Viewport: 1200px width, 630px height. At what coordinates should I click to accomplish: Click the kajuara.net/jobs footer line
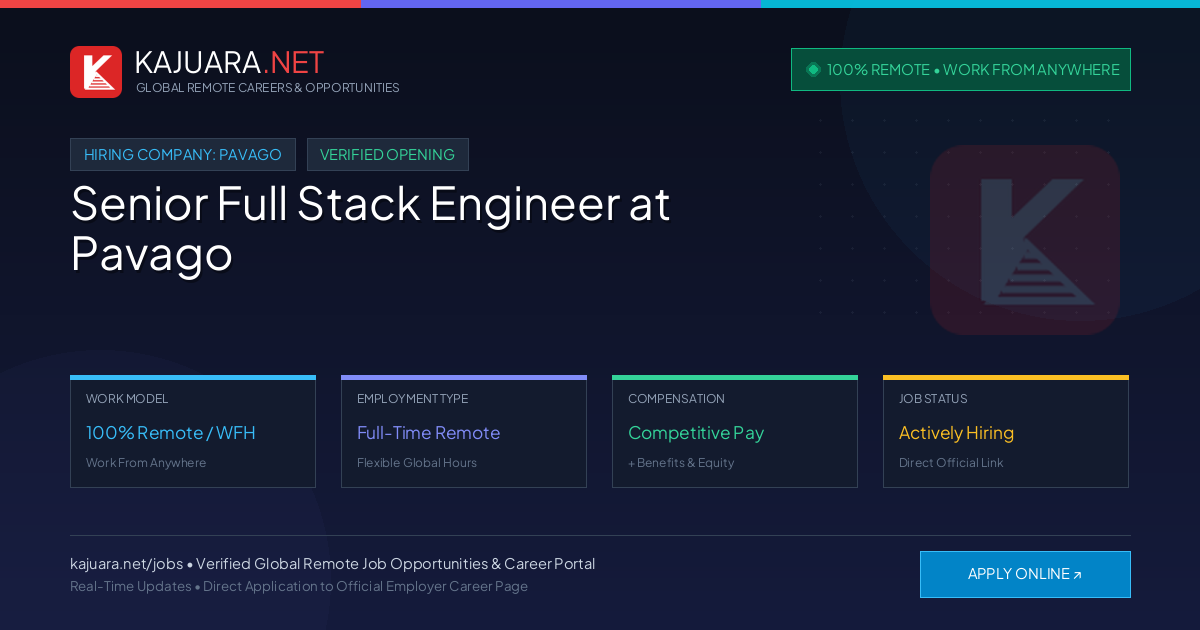coord(332,564)
